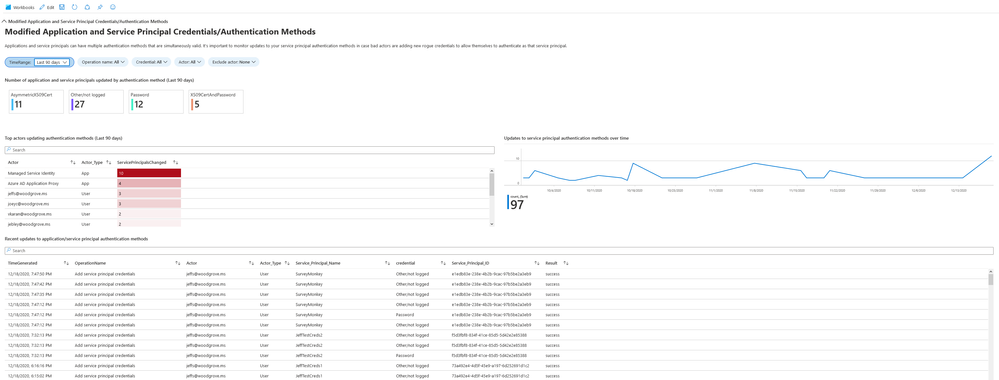Click the Refresh circular arrow icon
999x380 pixels.
75,6
